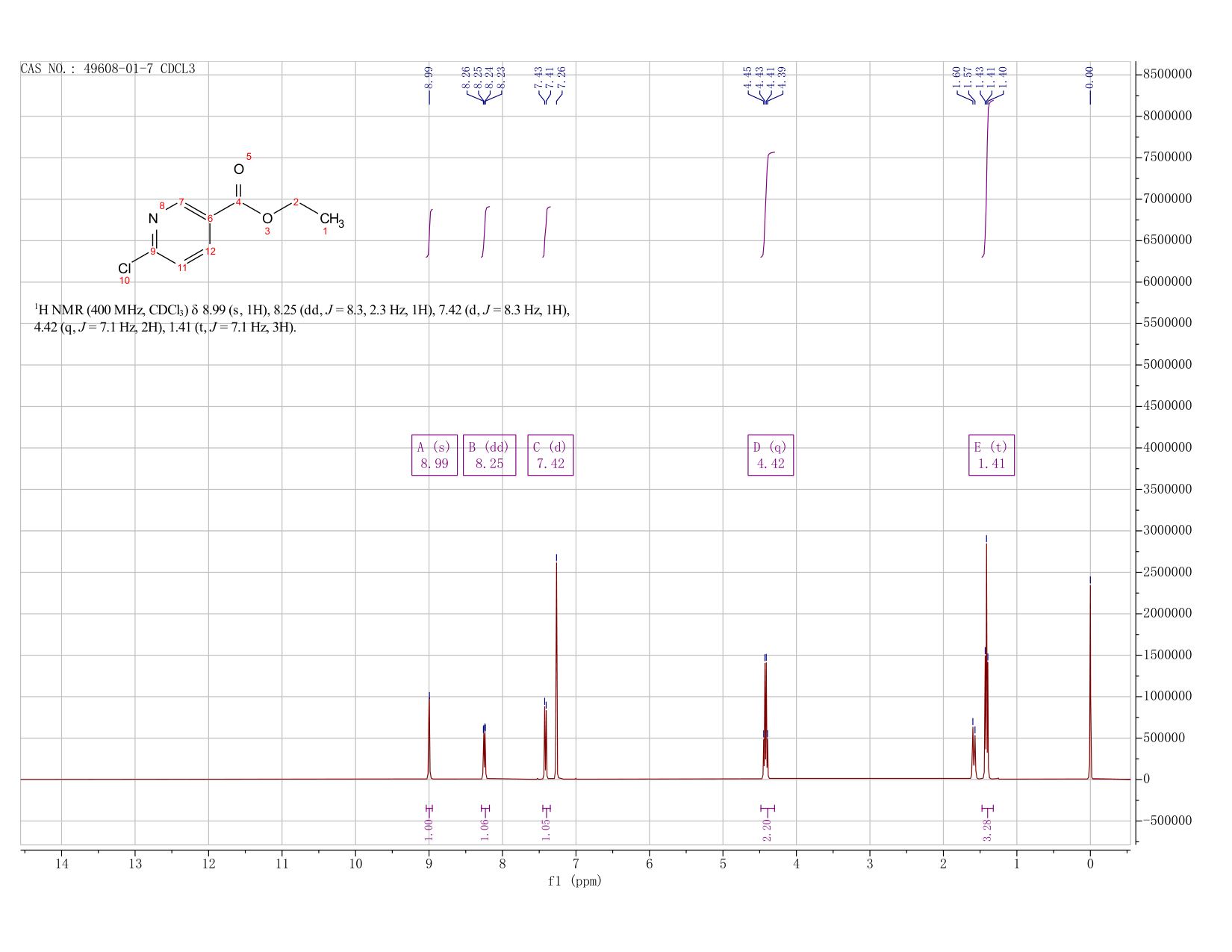Click integral value 3.28 below triplet
1232x952 pixels.
(987, 830)
